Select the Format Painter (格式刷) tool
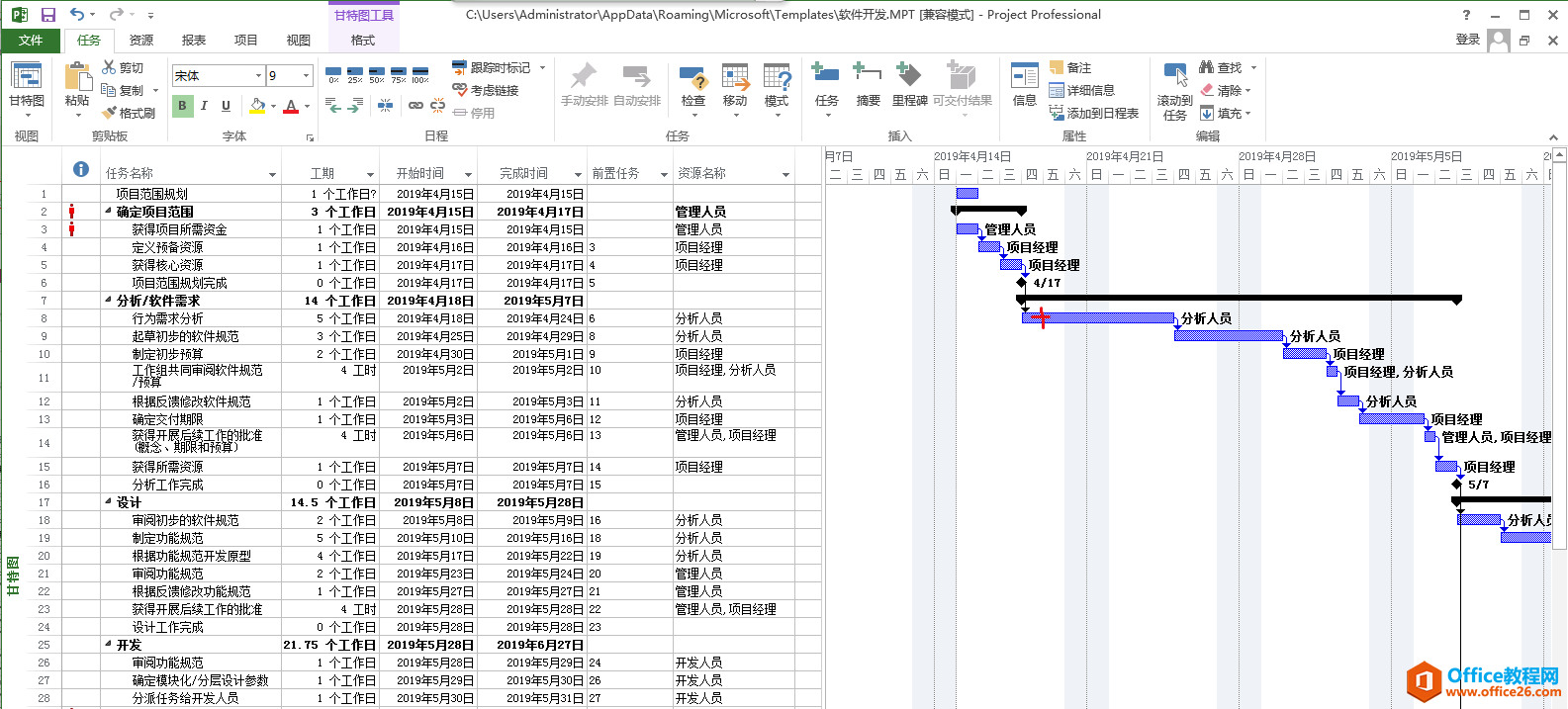This screenshot has height=709, width=1568. point(130,113)
